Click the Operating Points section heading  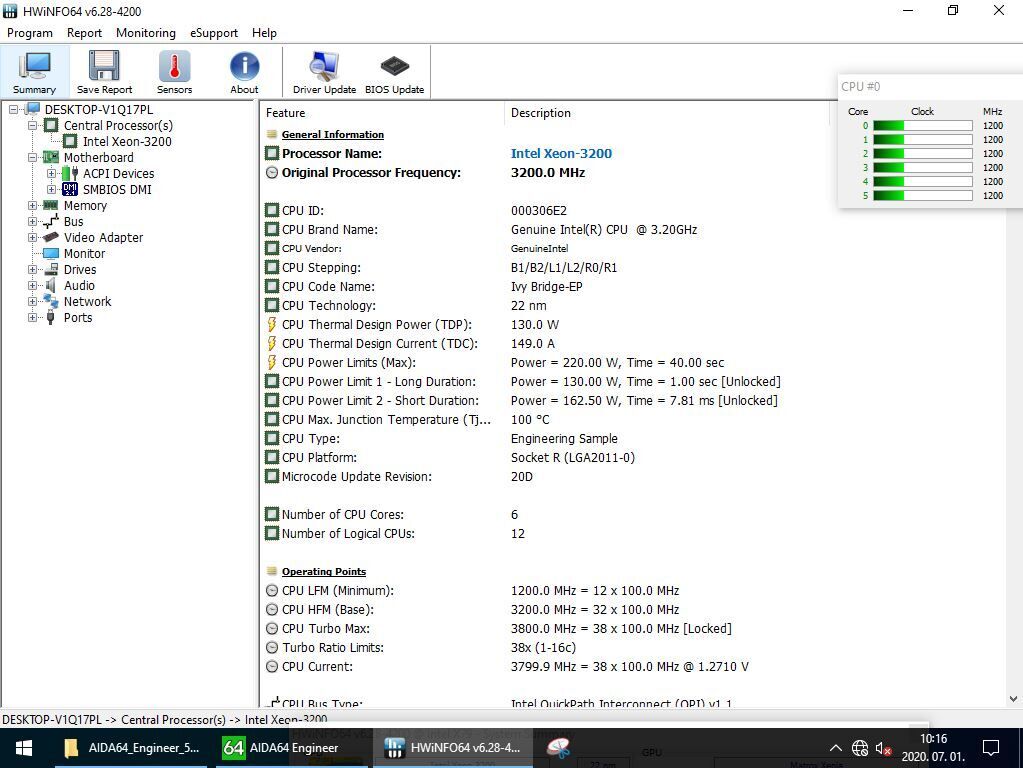pos(324,572)
